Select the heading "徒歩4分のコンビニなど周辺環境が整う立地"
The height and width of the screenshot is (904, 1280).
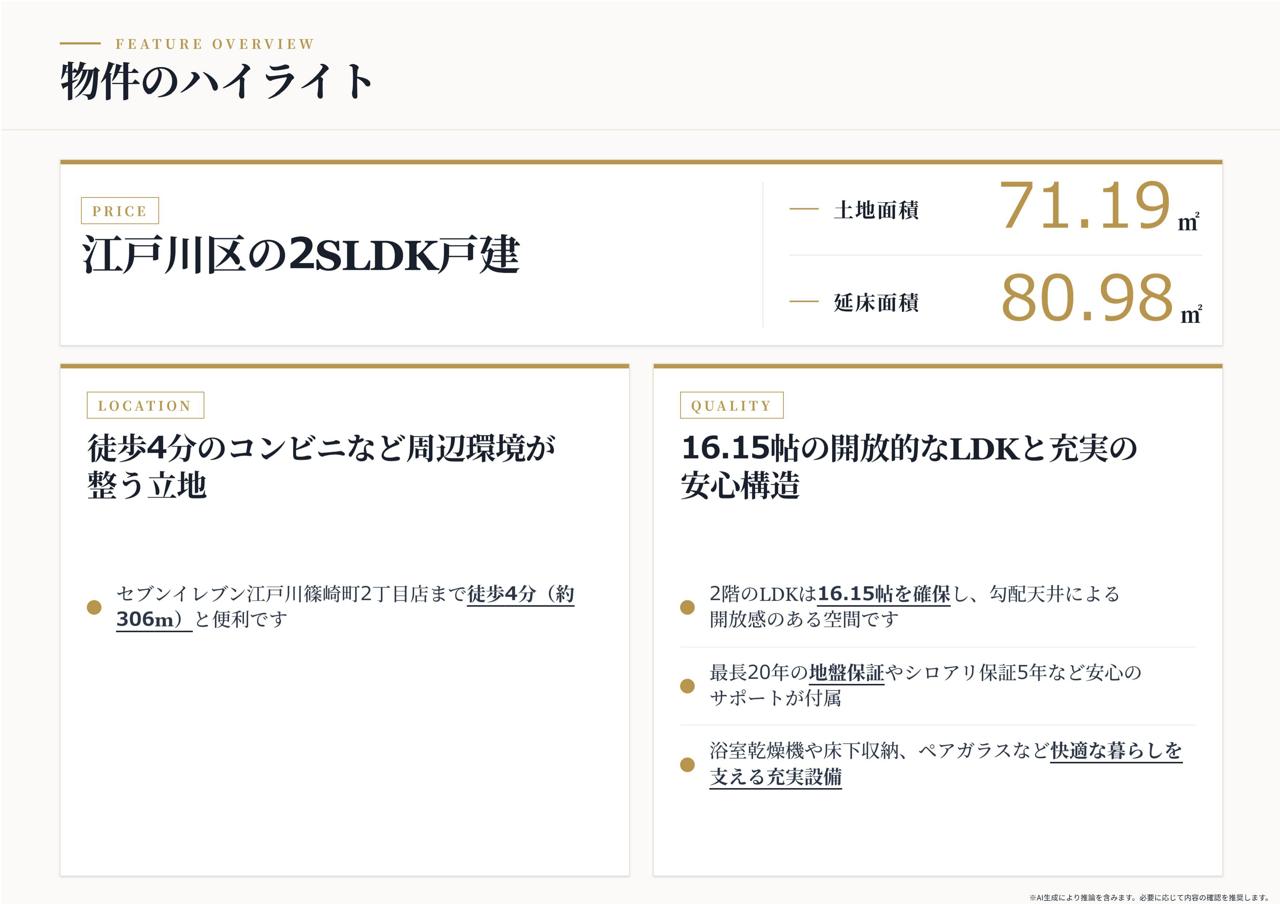322,466
